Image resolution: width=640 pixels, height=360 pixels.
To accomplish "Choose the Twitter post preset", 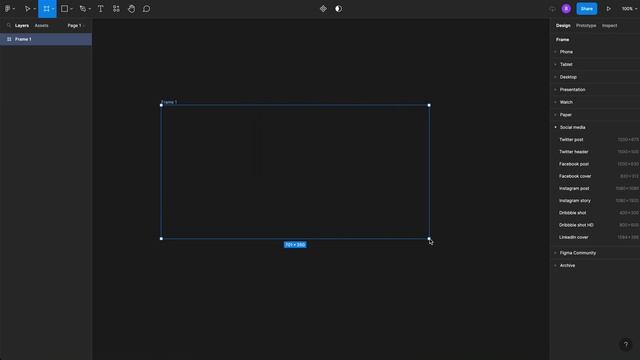I will pos(595,140).
